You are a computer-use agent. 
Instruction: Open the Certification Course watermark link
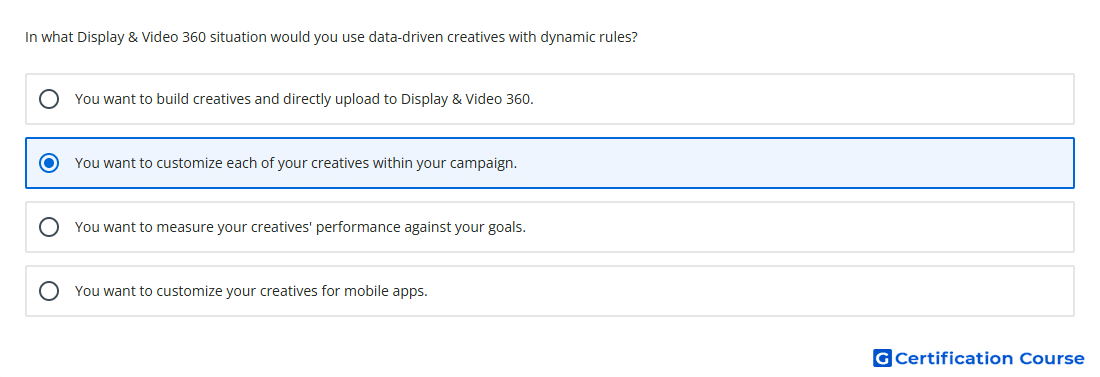point(979,358)
